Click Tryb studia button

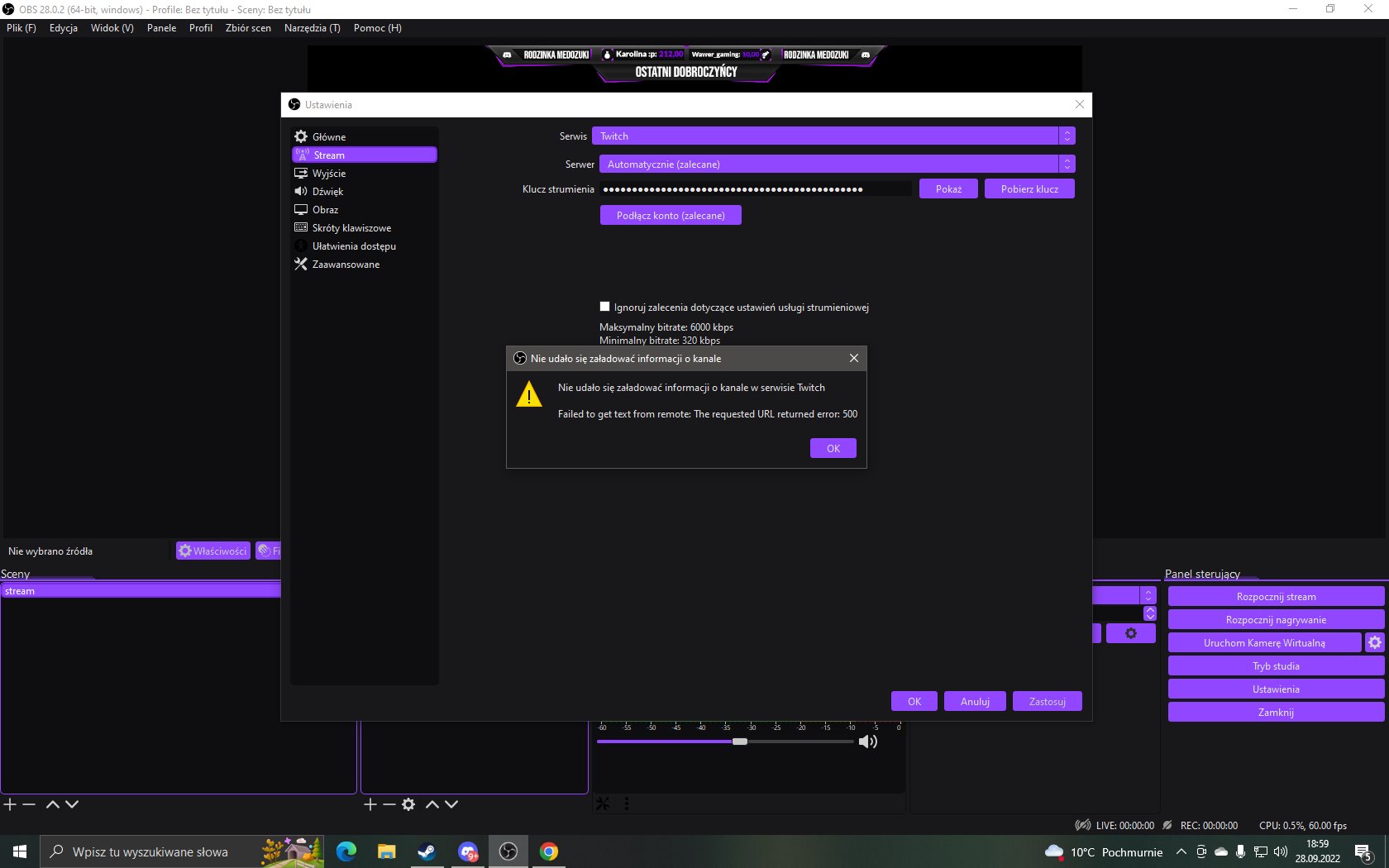(x=1276, y=665)
